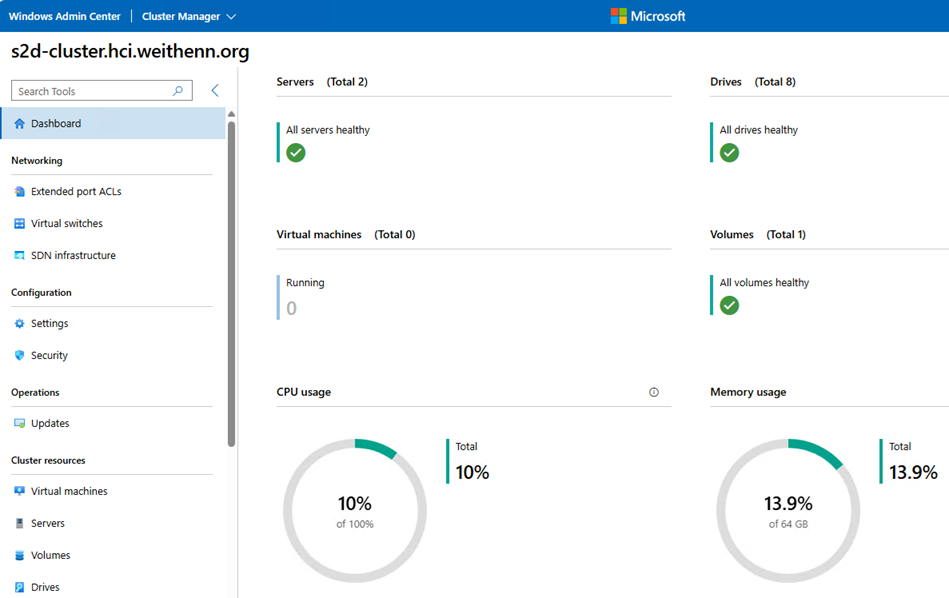Click inside the Search Tools field
This screenshot has height=598, width=949.
pyautogui.click(x=90, y=91)
